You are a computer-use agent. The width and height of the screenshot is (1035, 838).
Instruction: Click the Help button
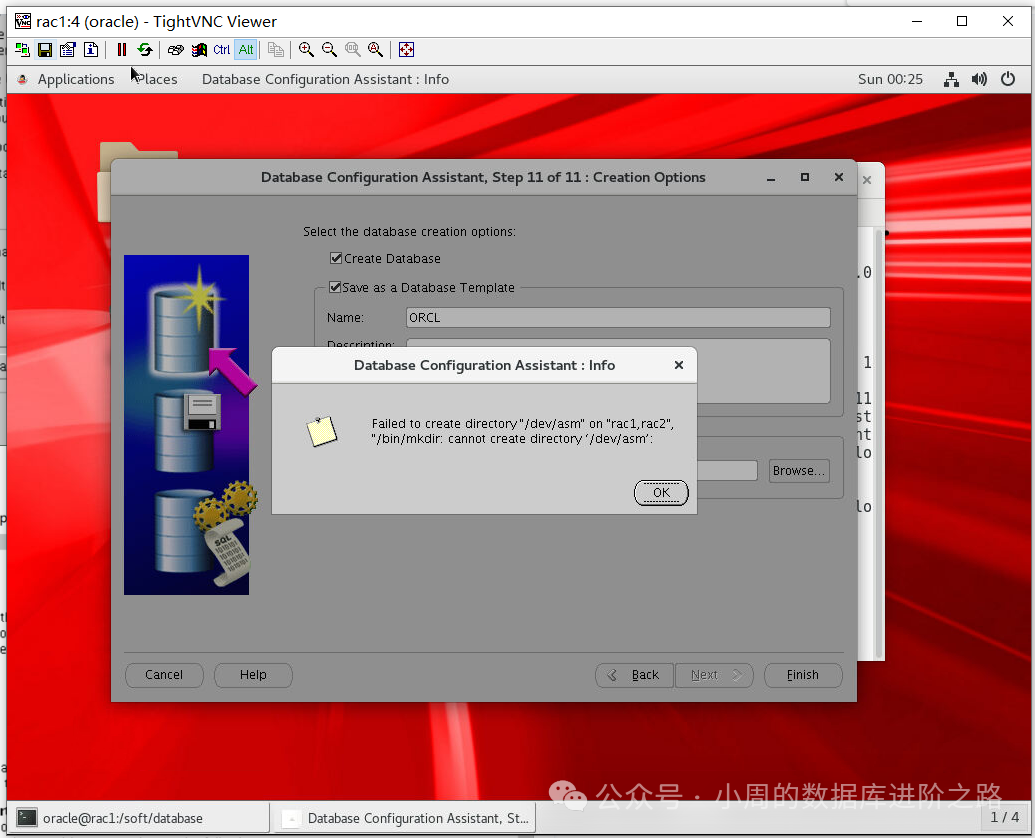pyautogui.click(x=253, y=675)
